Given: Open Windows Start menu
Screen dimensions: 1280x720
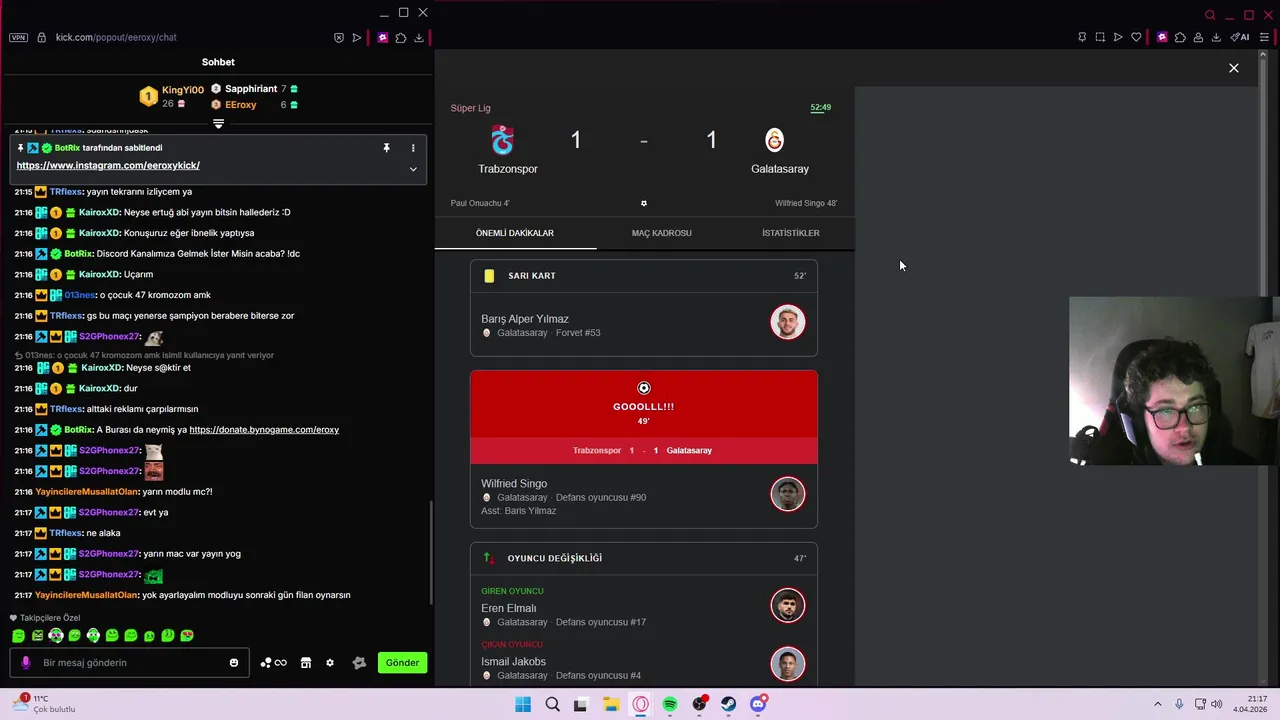Looking at the screenshot, I should pos(523,704).
